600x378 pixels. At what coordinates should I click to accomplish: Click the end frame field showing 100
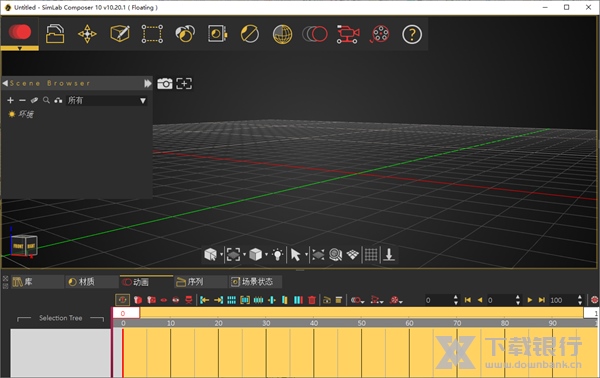coord(562,300)
